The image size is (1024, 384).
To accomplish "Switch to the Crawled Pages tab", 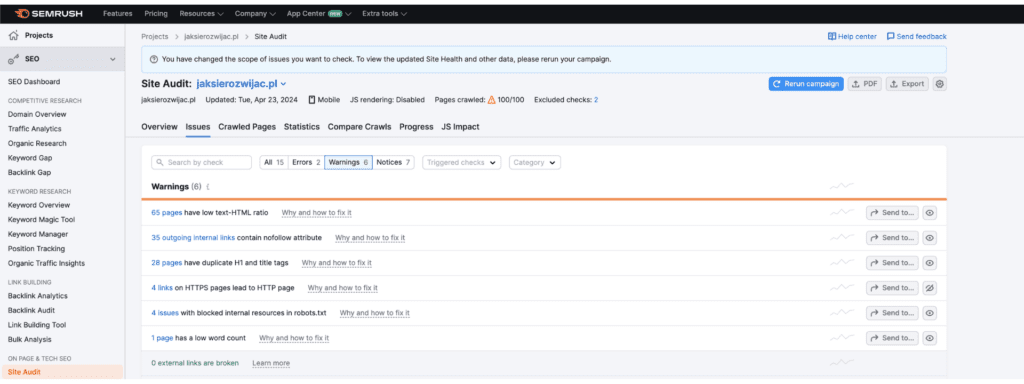I will coord(247,127).
